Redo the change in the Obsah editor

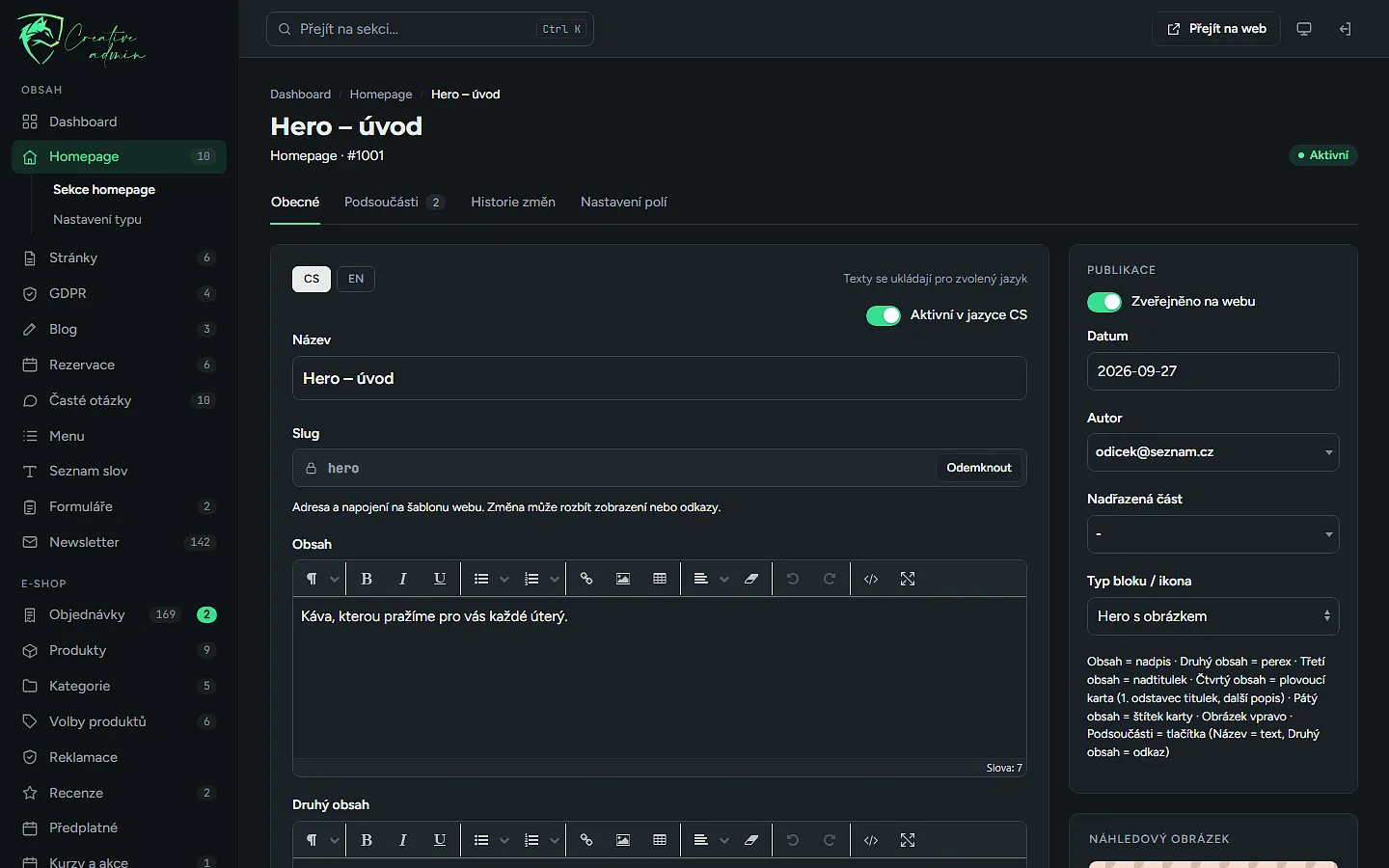pyautogui.click(x=830, y=579)
